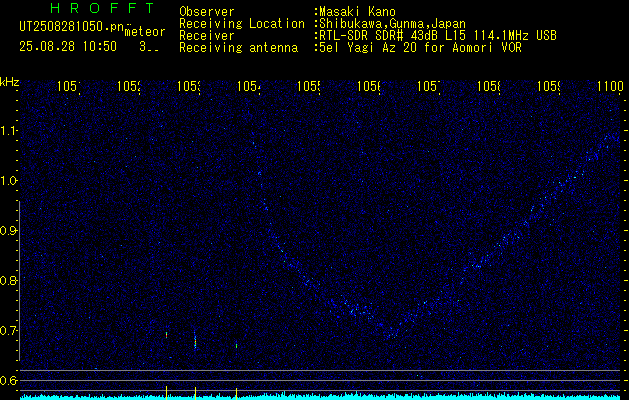Click the 'Receiving Location' label
Viewport: 629px width, 400px height.
(x=242, y=24)
